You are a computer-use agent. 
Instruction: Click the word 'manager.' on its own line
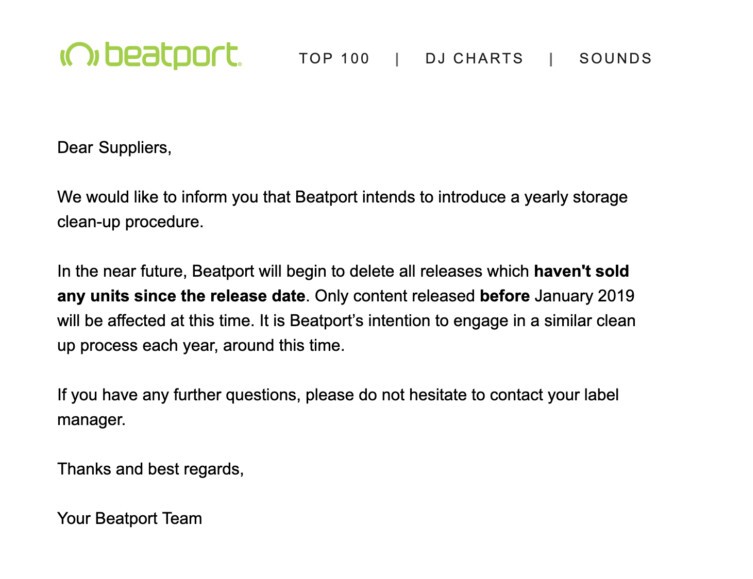[x=91, y=420]
